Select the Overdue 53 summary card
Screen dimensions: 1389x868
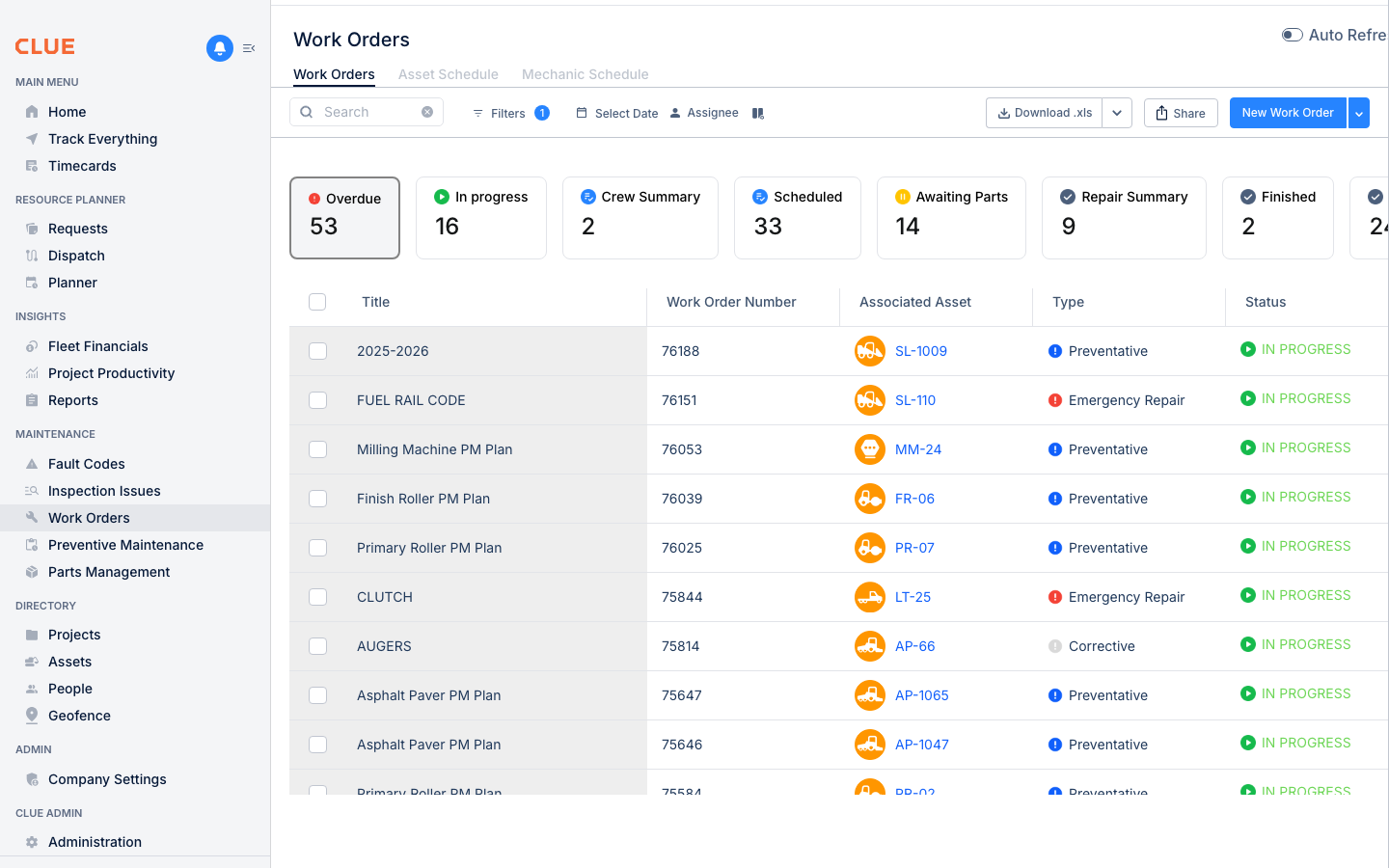pyautogui.click(x=344, y=217)
